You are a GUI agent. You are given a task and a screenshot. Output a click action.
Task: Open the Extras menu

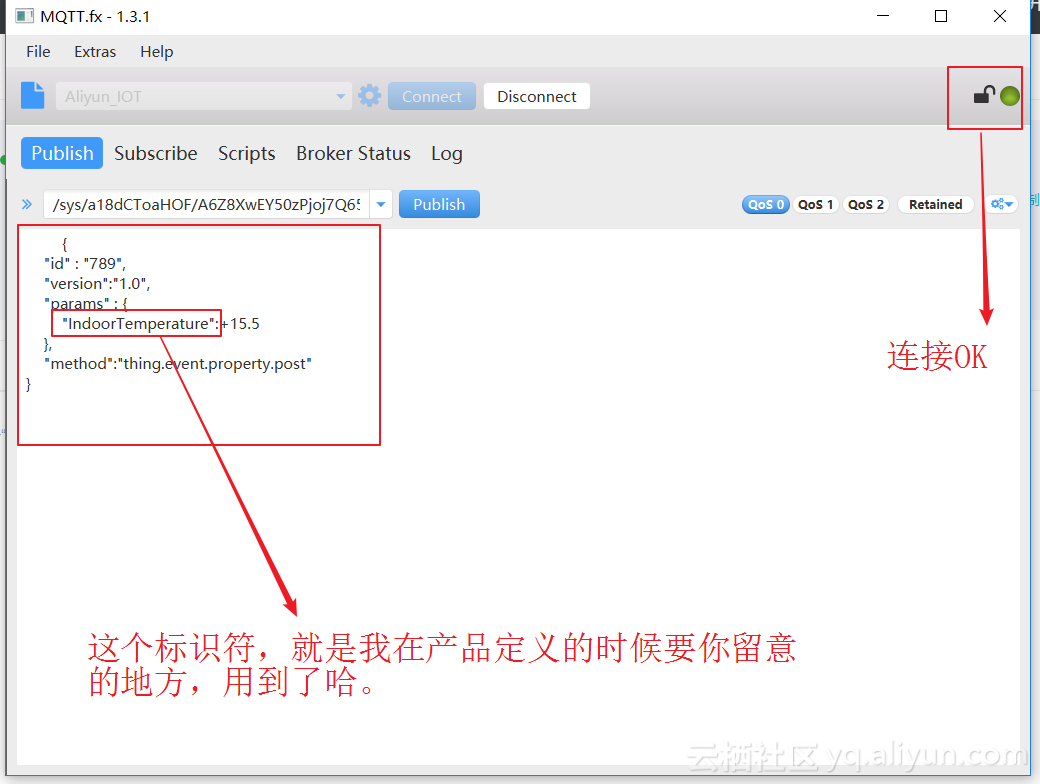95,52
